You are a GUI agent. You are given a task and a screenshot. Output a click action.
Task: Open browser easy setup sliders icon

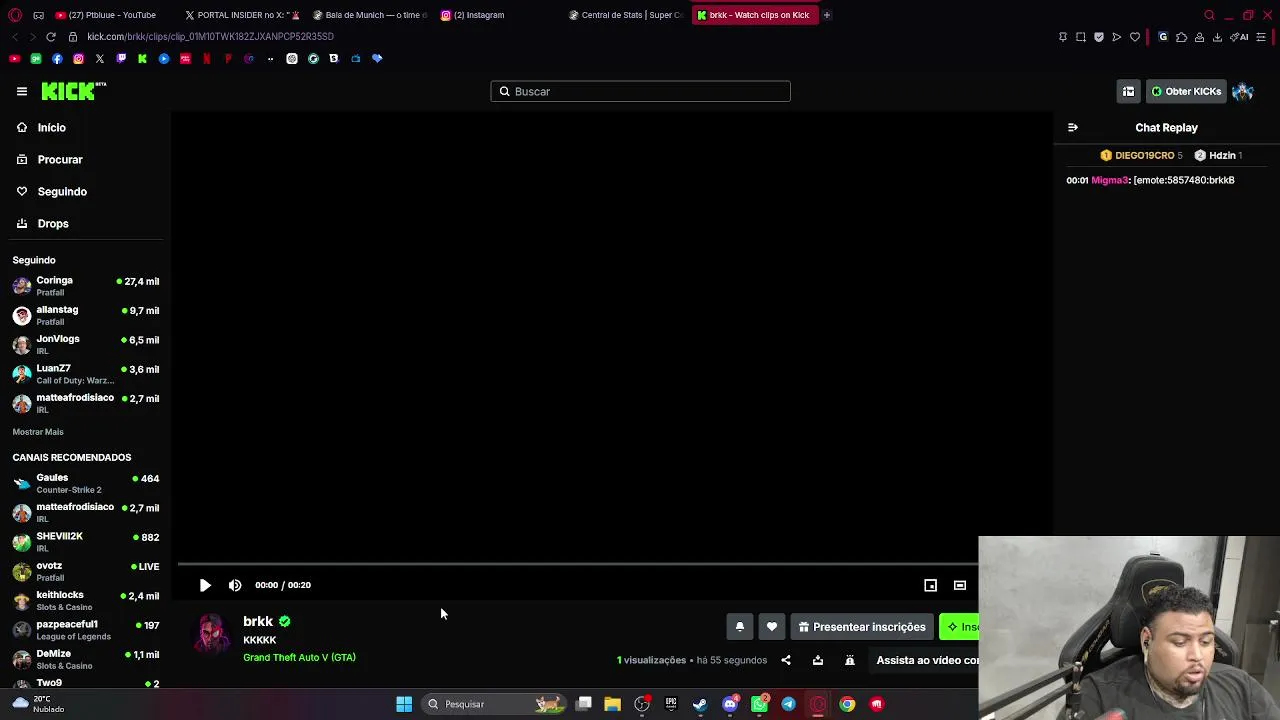click(1261, 37)
